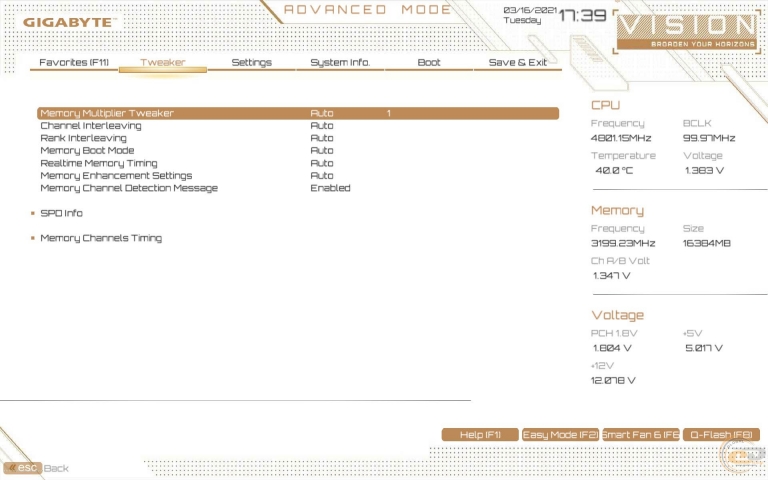Viewport: 768px width, 480px height.
Task: Change Realtime Memory Timing Auto value
Action: pyautogui.click(x=322, y=163)
